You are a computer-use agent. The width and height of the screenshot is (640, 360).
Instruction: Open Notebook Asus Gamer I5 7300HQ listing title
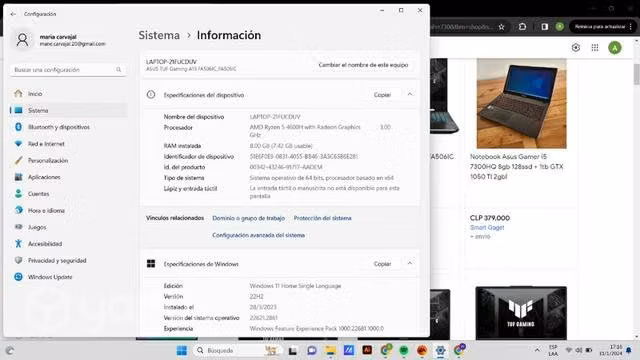click(517, 167)
